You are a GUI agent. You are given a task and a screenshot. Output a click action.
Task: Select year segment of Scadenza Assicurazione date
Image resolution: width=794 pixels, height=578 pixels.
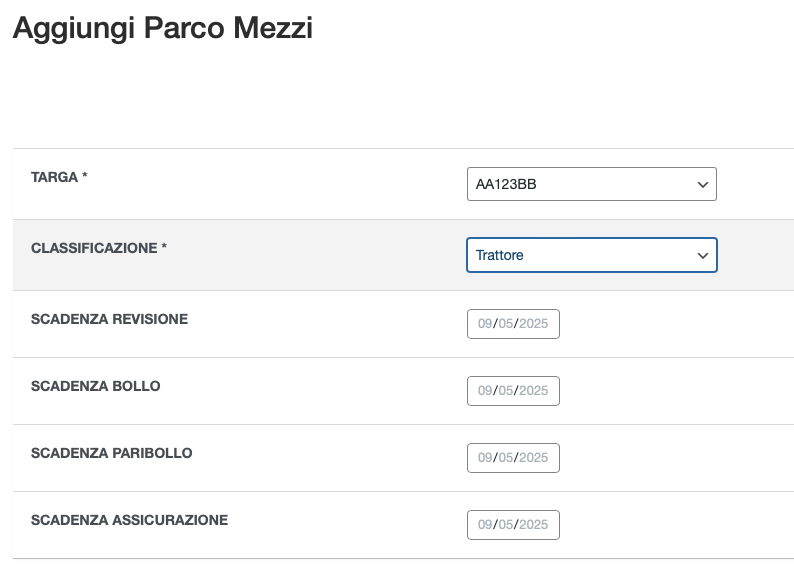[533, 525]
